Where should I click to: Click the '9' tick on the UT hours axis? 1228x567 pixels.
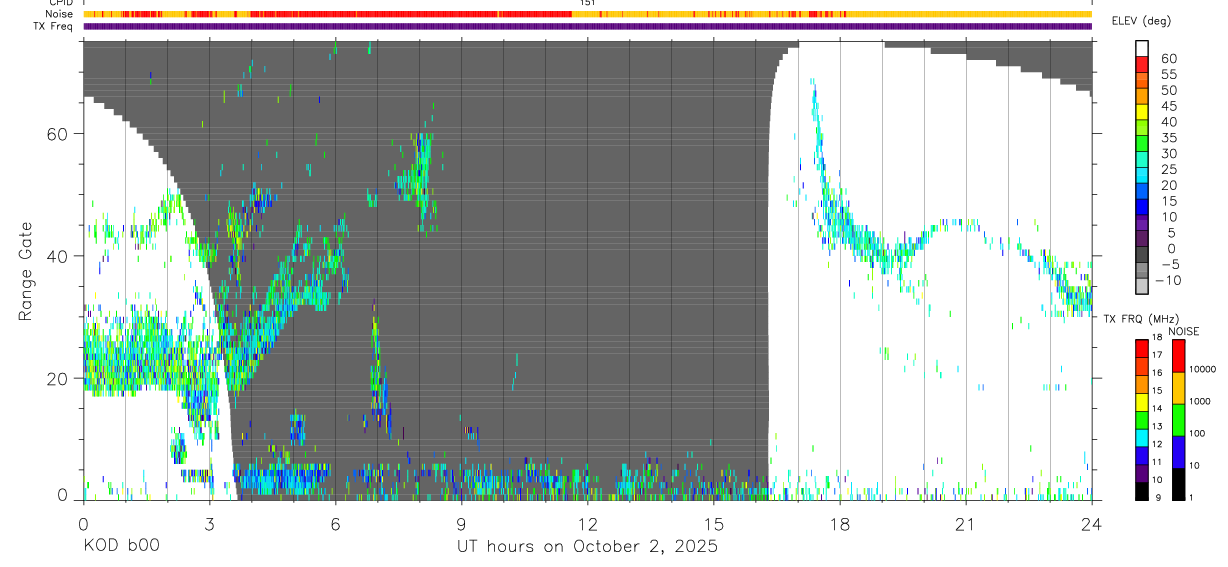click(x=461, y=524)
